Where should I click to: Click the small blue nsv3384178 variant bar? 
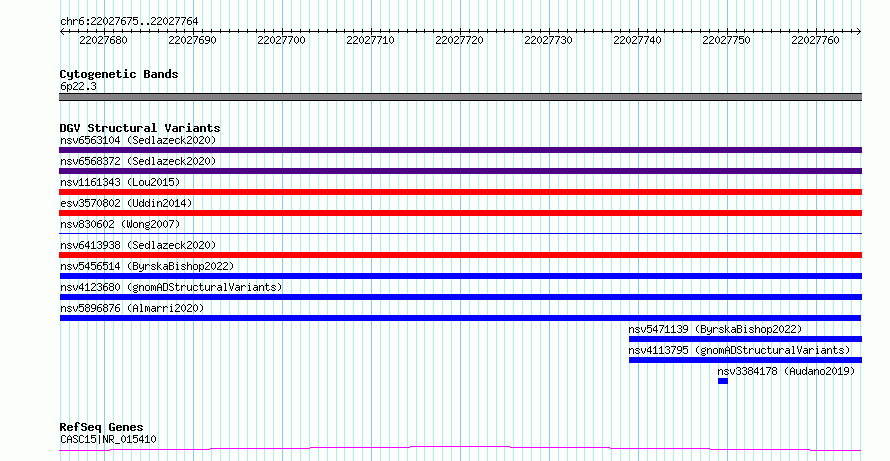click(723, 381)
